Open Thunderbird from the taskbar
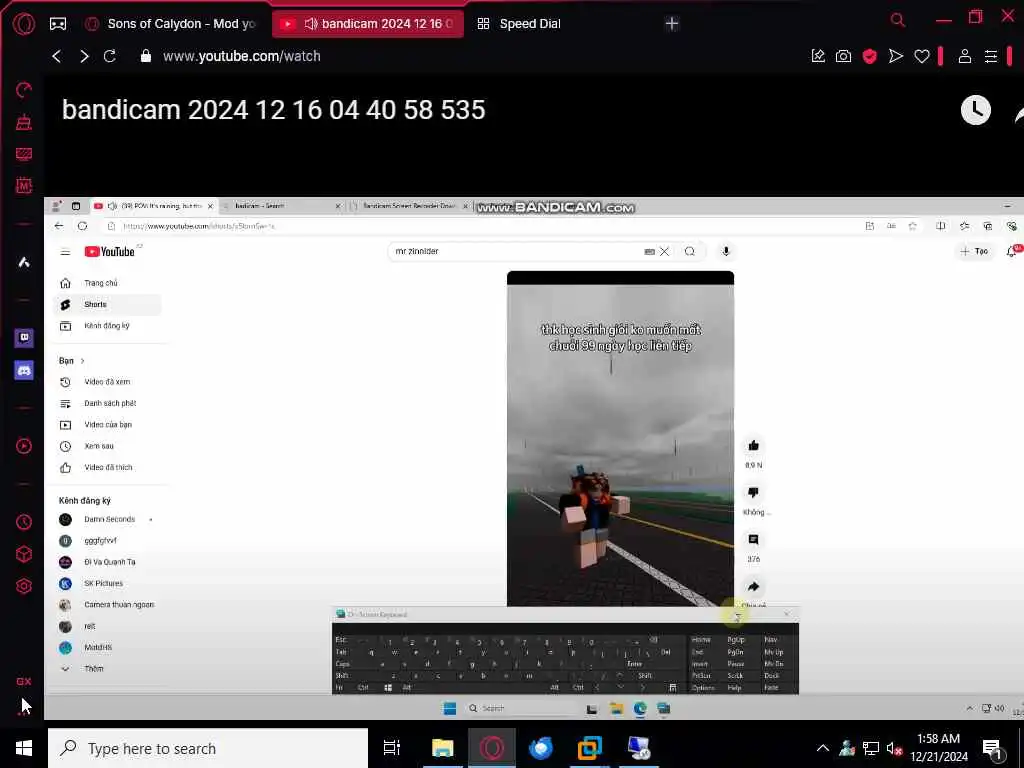Viewport: 1024px width, 768px height. coord(540,748)
